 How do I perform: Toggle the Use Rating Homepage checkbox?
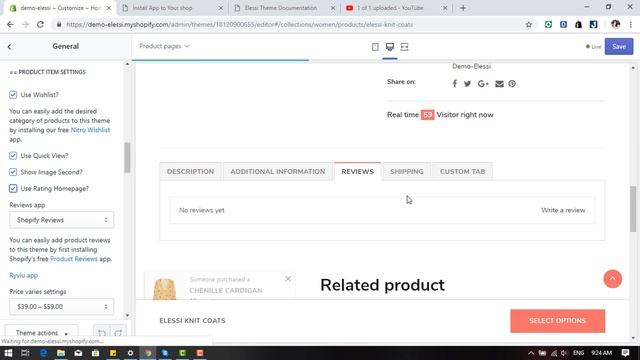click(x=13, y=189)
